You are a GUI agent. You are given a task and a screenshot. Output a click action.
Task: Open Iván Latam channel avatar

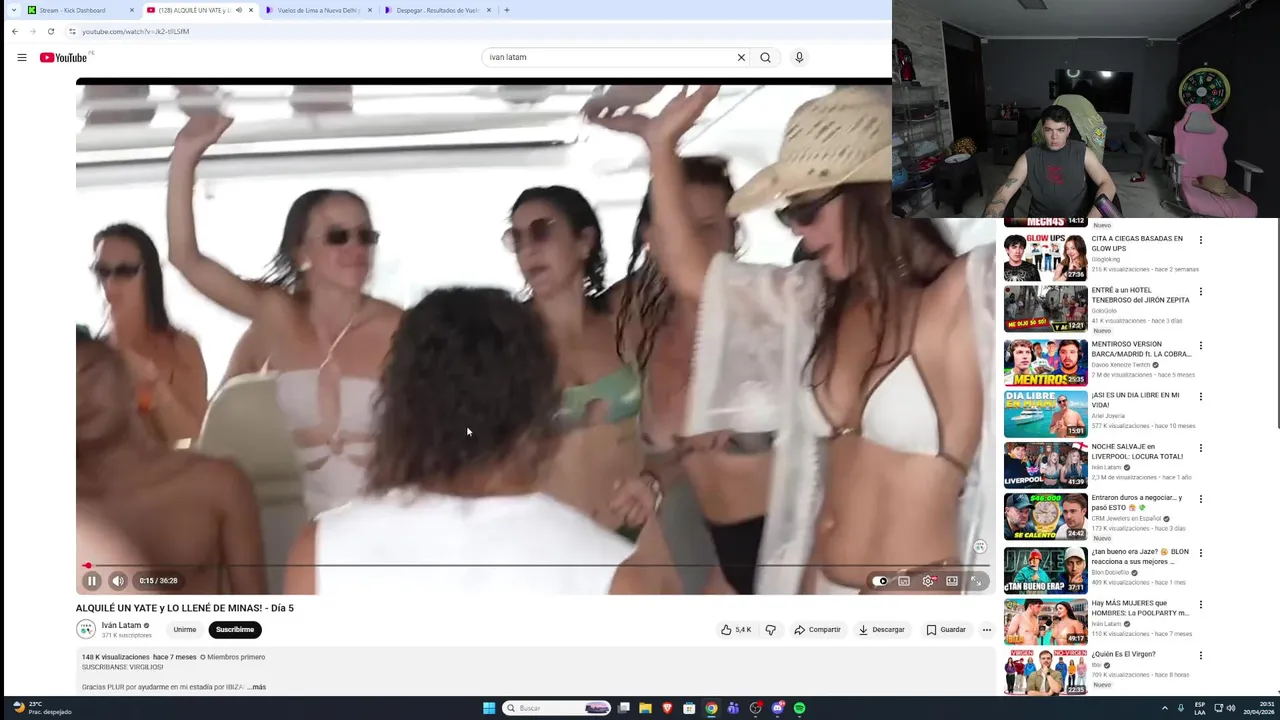click(86, 629)
